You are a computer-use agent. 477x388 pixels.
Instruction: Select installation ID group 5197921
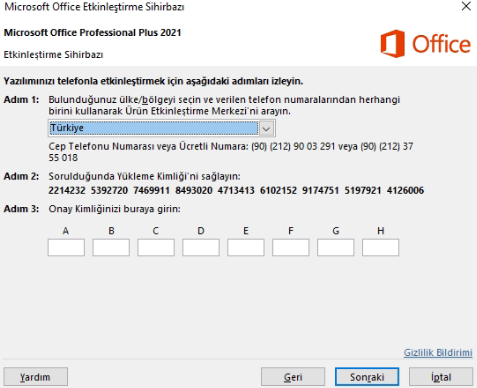point(363,190)
